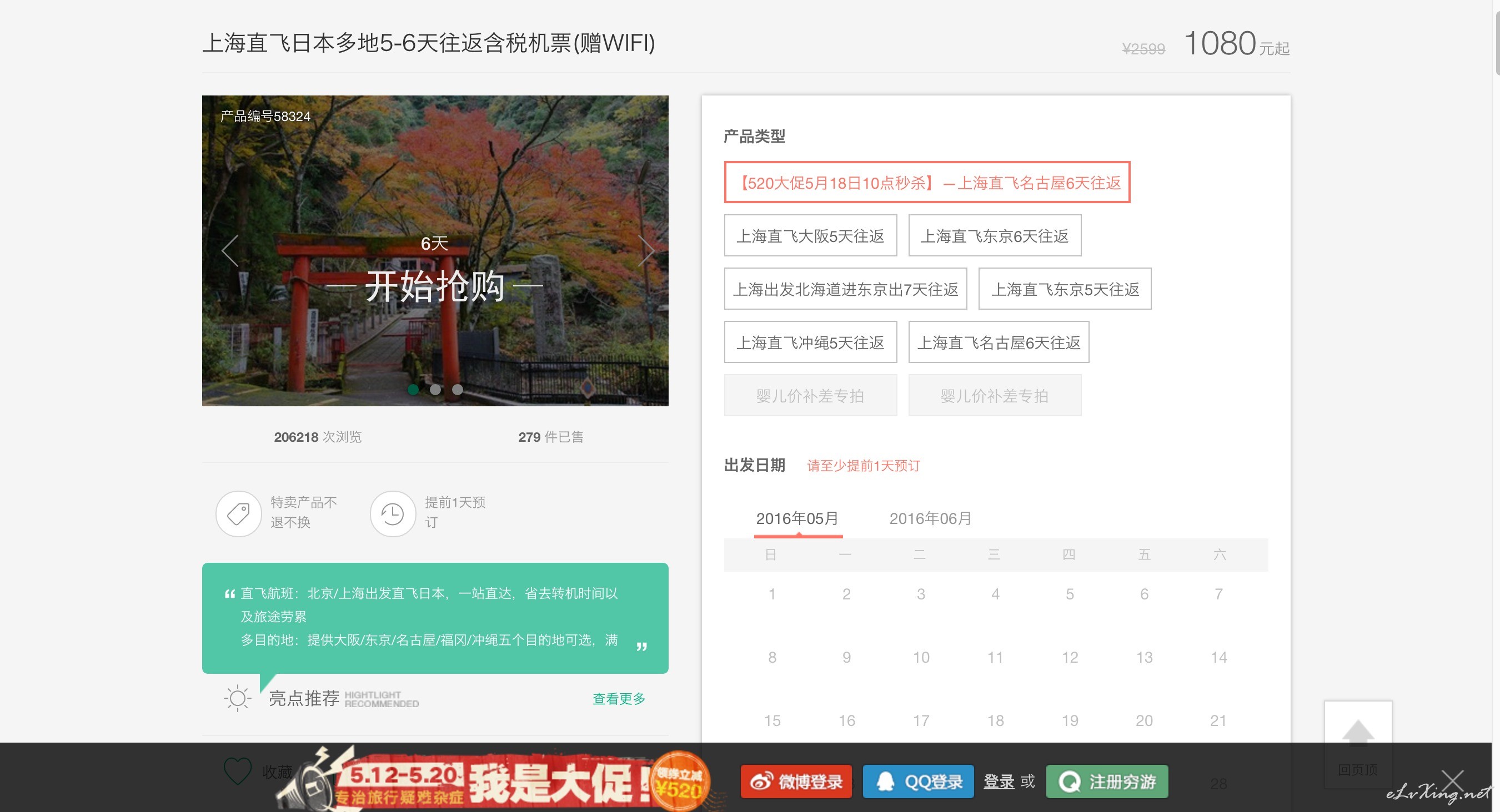Click the 登录 link
Image resolution: width=1500 pixels, height=812 pixels.
[x=999, y=781]
